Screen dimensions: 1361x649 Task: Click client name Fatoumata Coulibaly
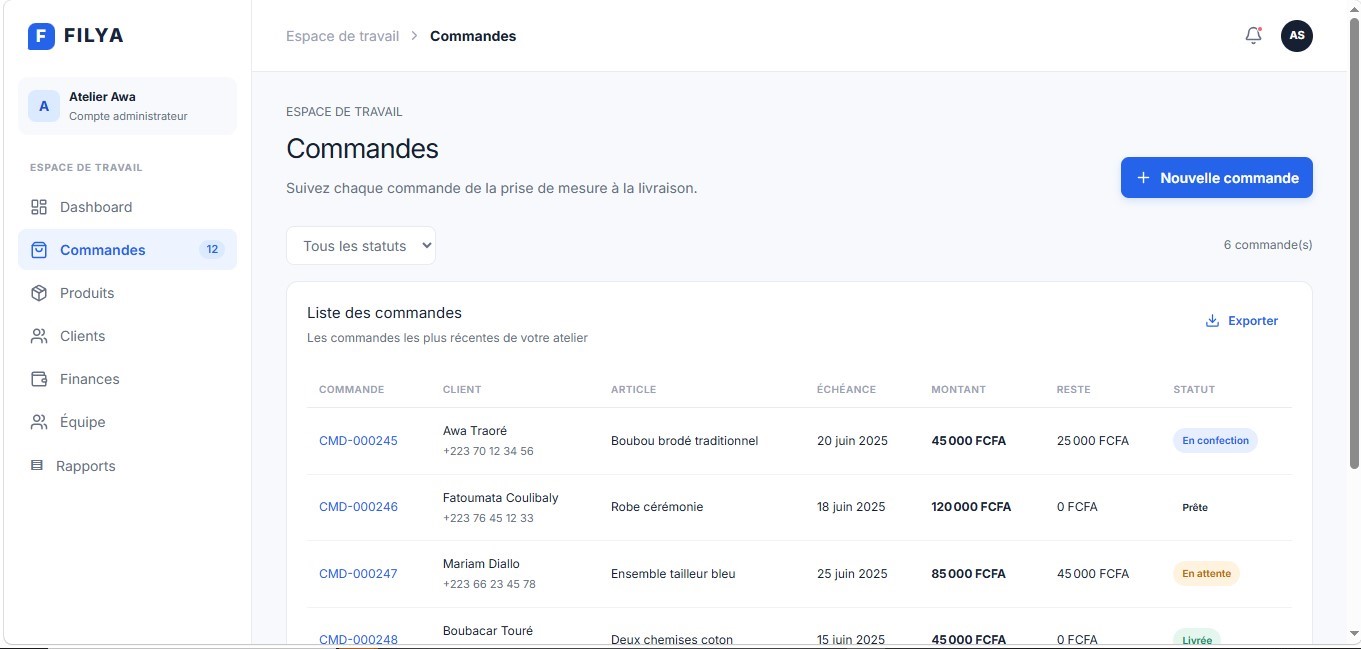(x=501, y=497)
